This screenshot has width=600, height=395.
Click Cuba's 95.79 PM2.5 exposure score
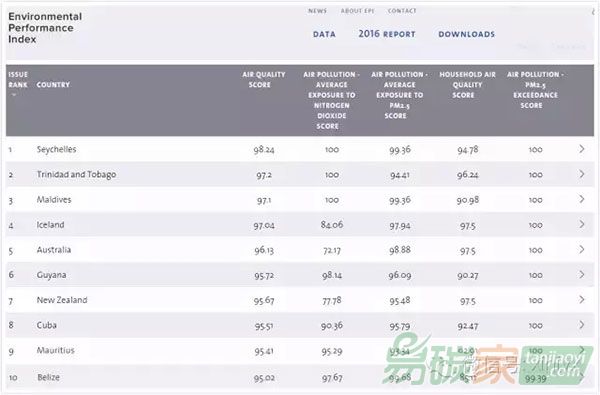point(399,326)
